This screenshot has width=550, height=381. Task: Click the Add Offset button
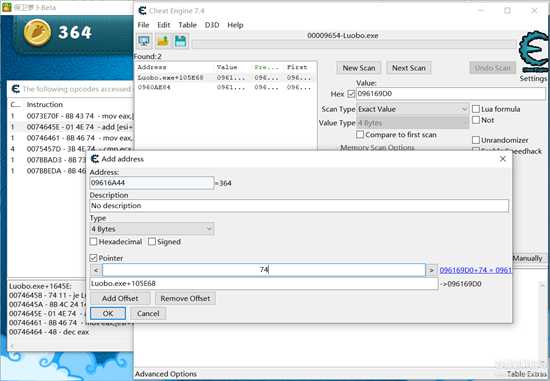pos(120,299)
